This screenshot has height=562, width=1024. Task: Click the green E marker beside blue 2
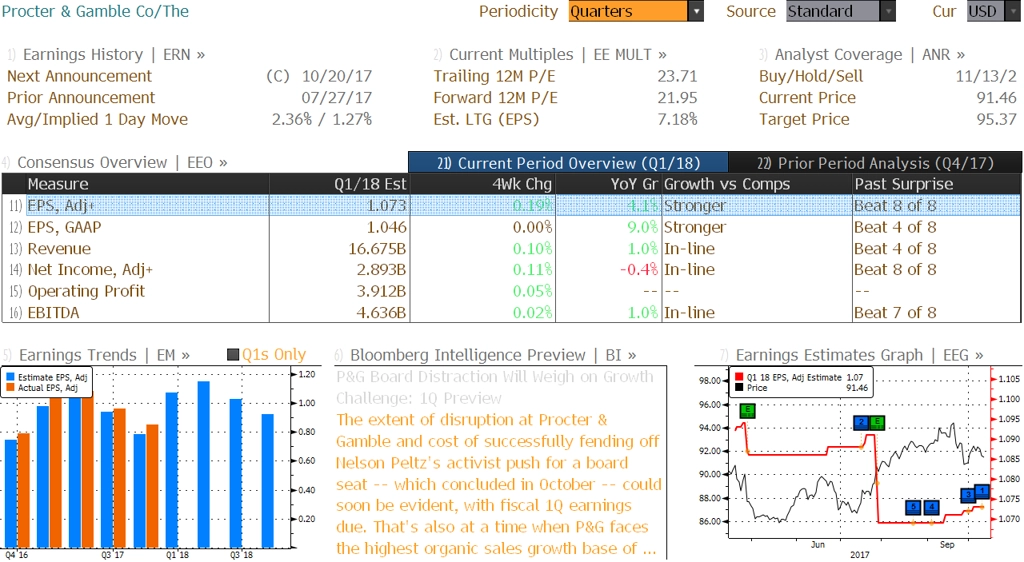[x=877, y=422]
